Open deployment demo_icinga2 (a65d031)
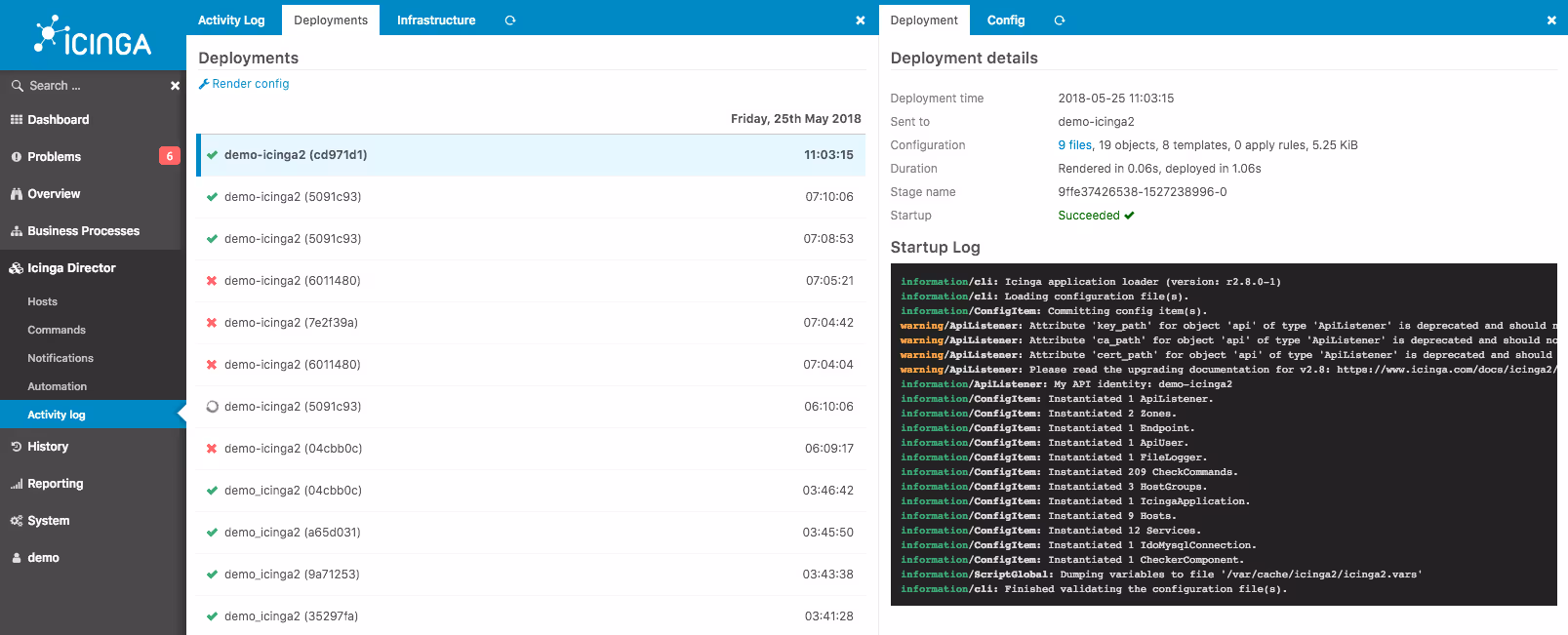 coord(531,533)
